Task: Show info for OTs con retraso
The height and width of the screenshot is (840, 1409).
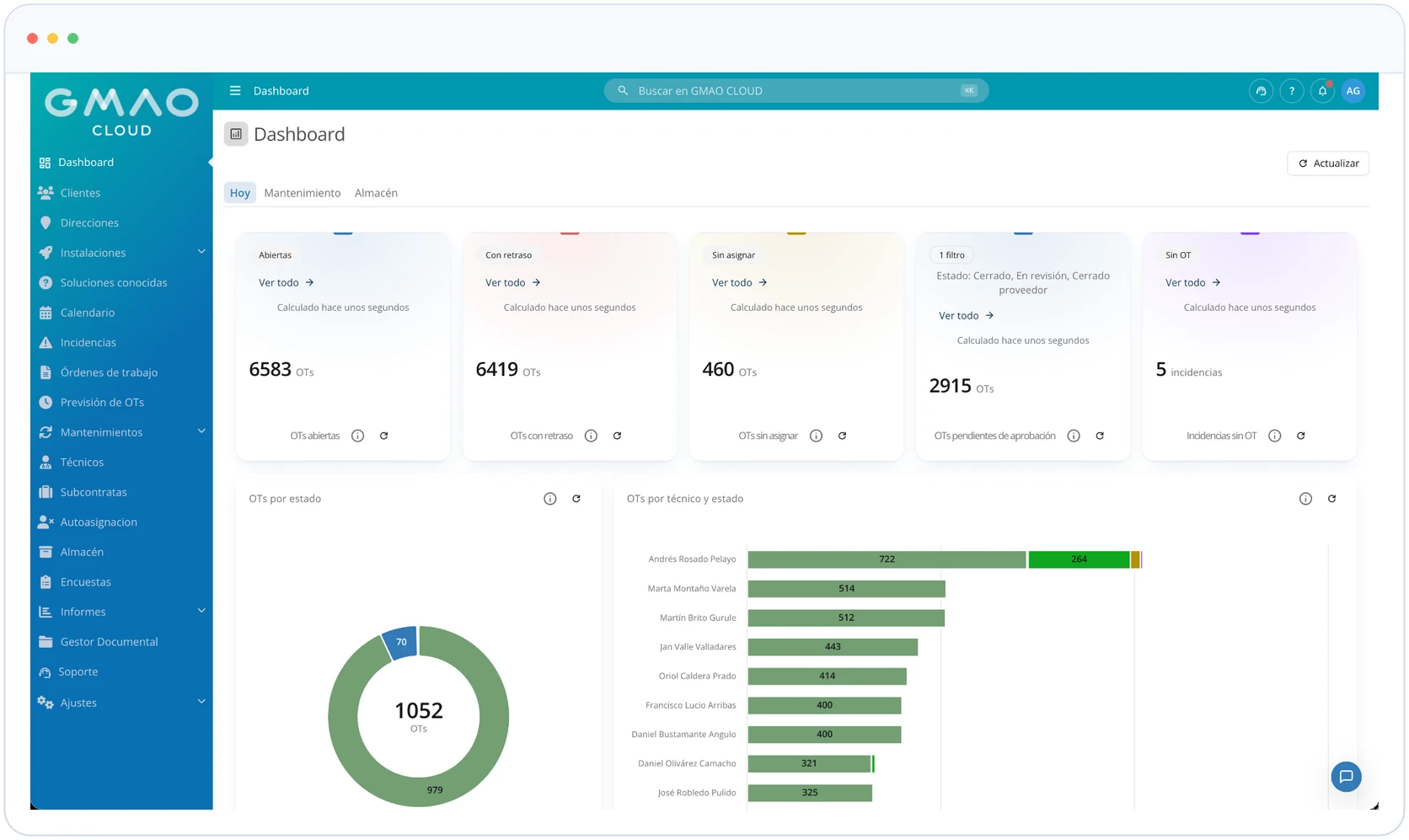Action: pyautogui.click(x=591, y=436)
